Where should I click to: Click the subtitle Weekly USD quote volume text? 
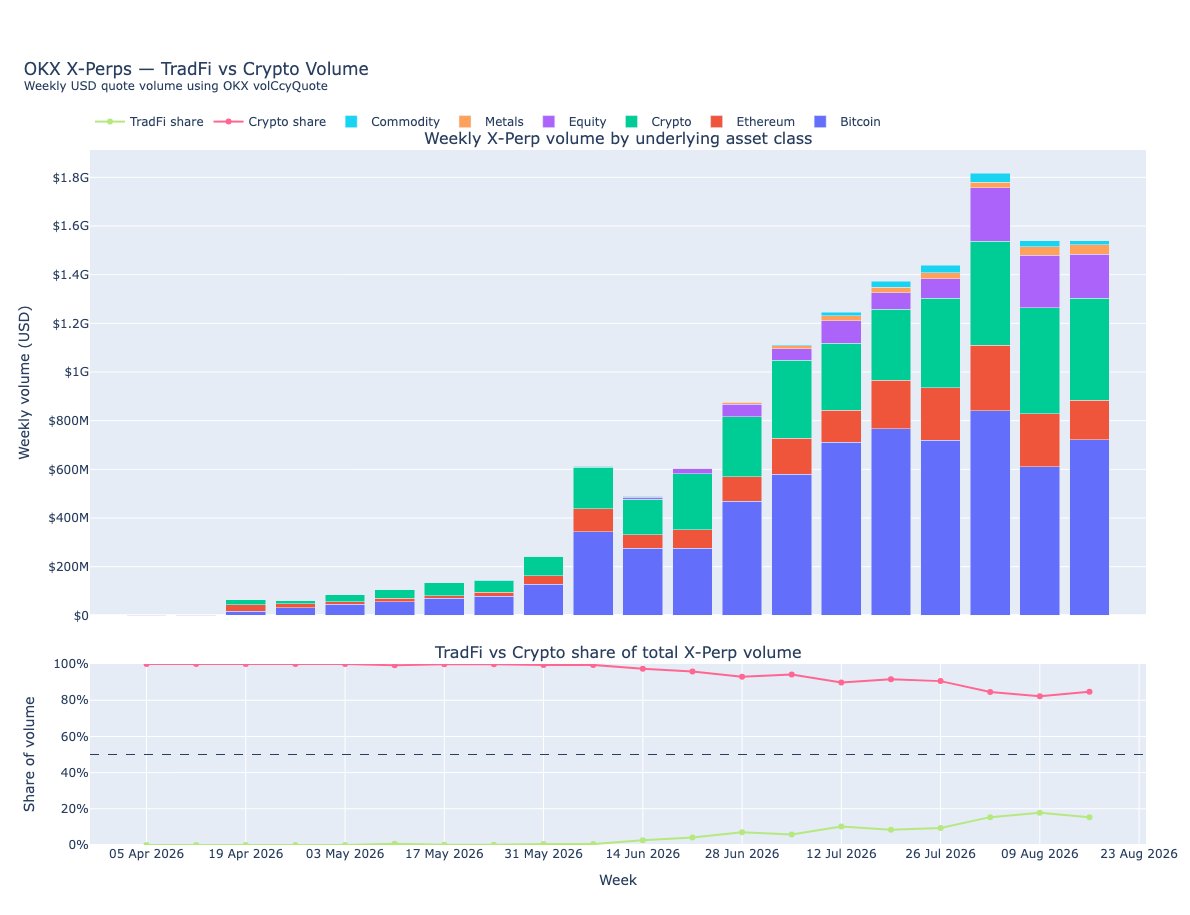coord(175,86)
